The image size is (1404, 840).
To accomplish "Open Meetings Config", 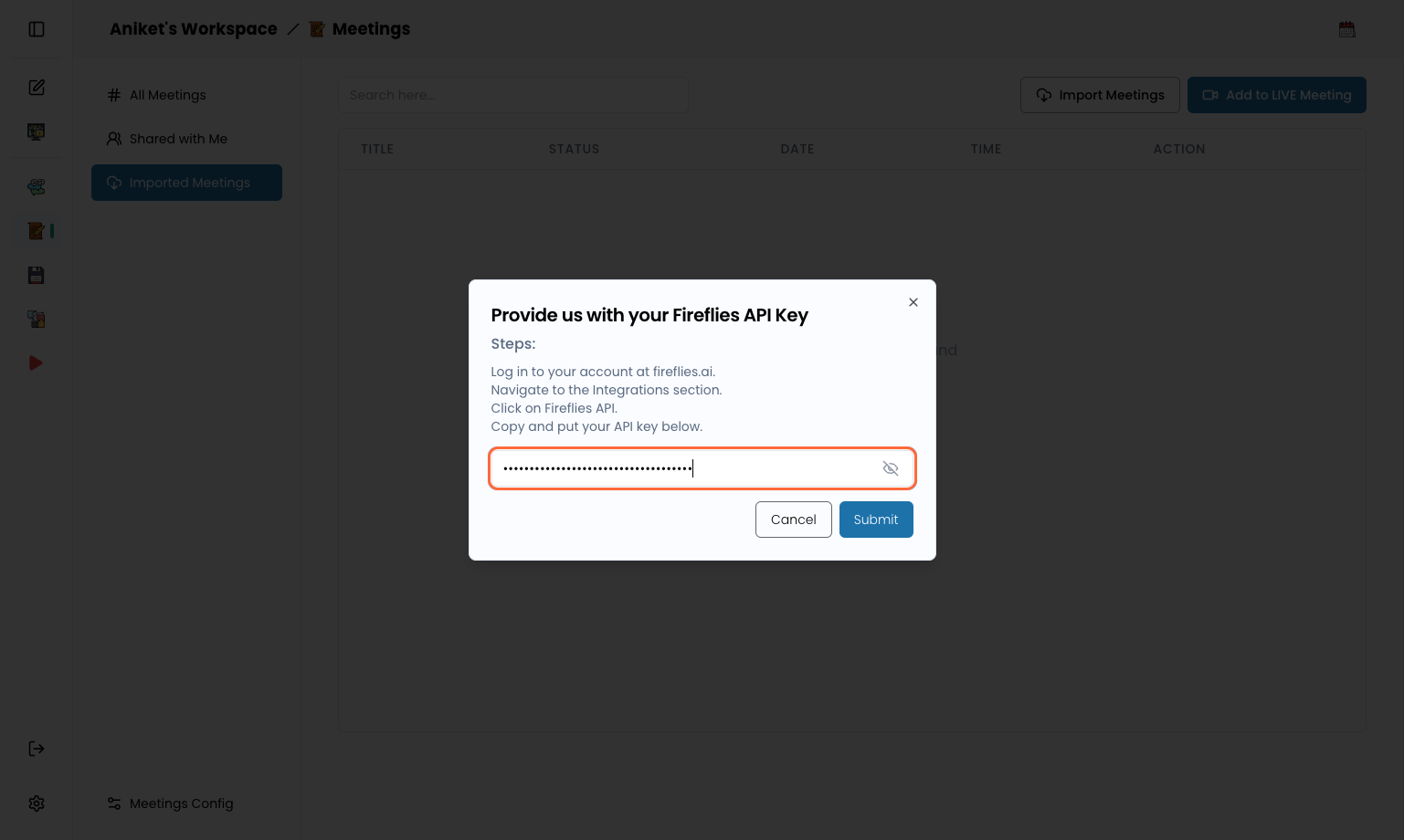I will tap(181, 803).
